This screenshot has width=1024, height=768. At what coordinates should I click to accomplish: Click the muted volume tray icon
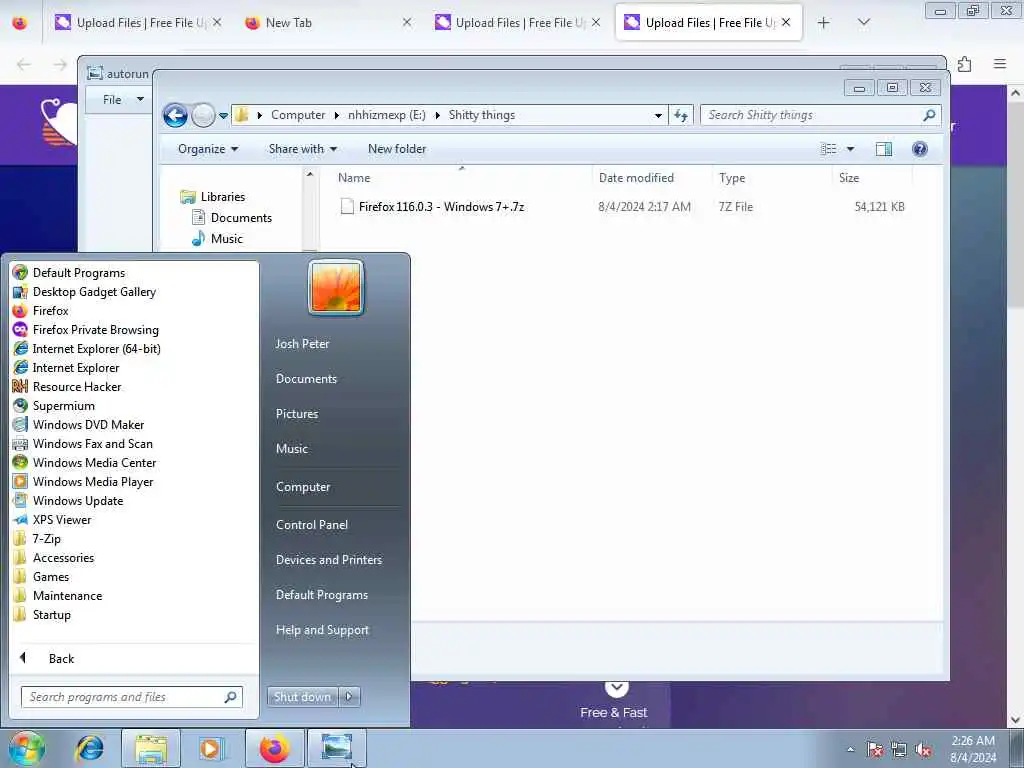pyautogui.click(x=923, y=749)
